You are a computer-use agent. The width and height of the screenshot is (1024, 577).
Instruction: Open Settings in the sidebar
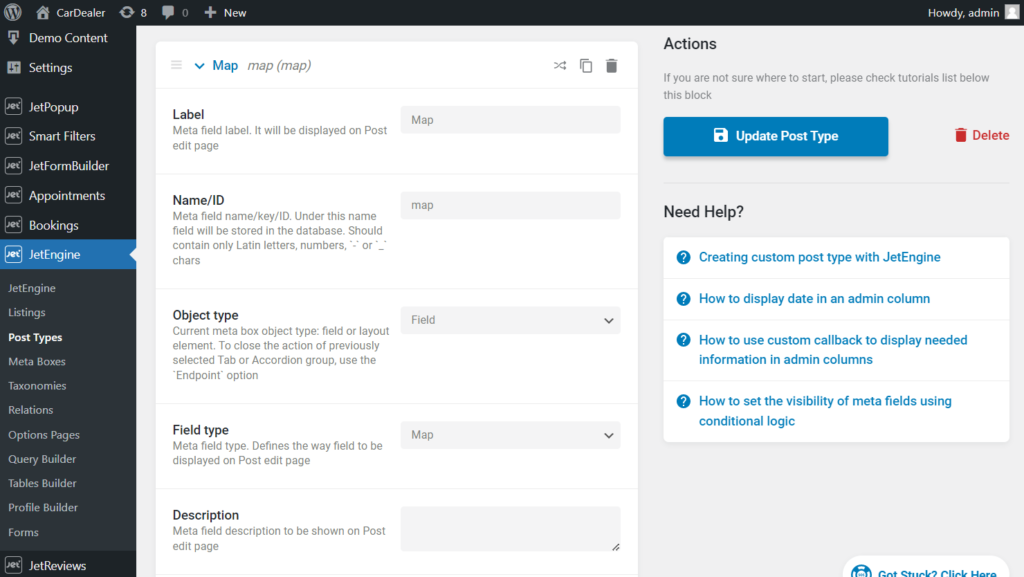pyautogui.click(x=50, y=67)
